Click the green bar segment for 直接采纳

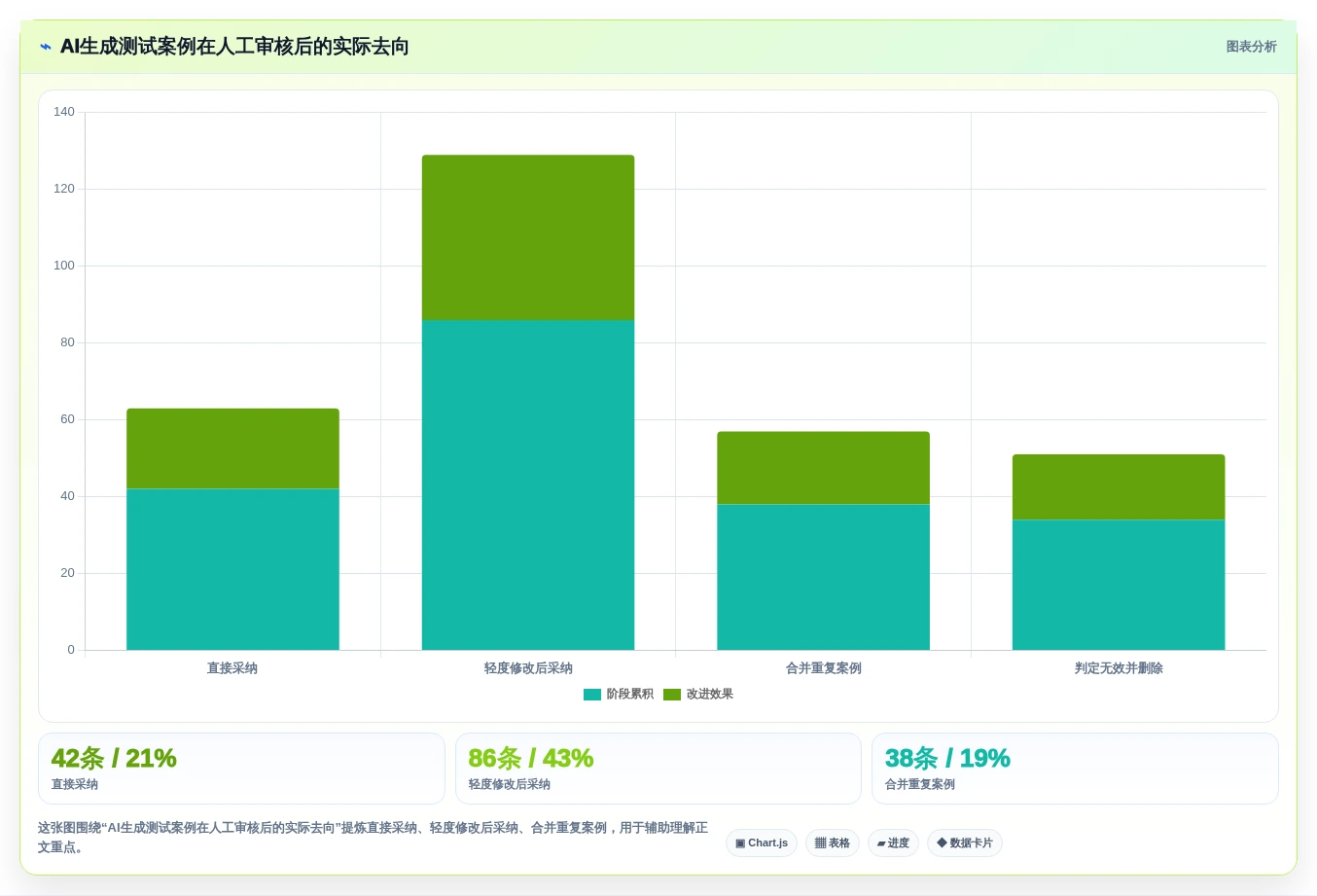[x=233, y=448]
